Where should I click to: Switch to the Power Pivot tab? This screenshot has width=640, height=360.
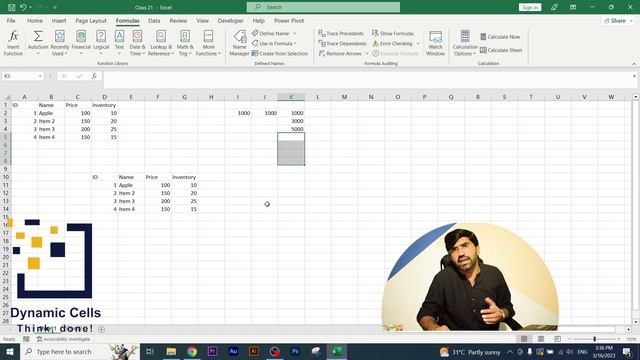tap(289, 20)
